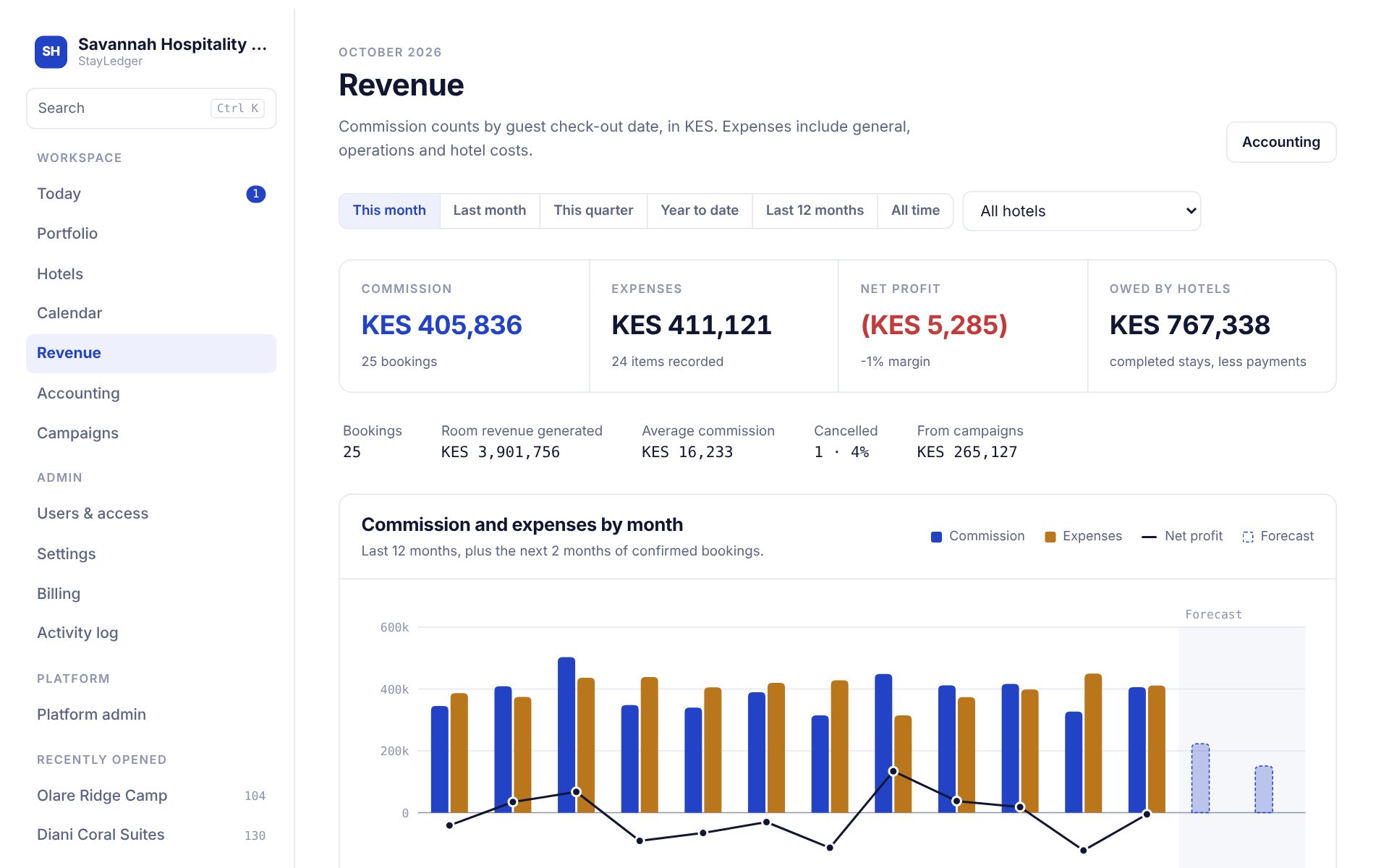Viewport: 1389px width, 868px height.
Task: Open the Activity log
Action: [151, 633]
